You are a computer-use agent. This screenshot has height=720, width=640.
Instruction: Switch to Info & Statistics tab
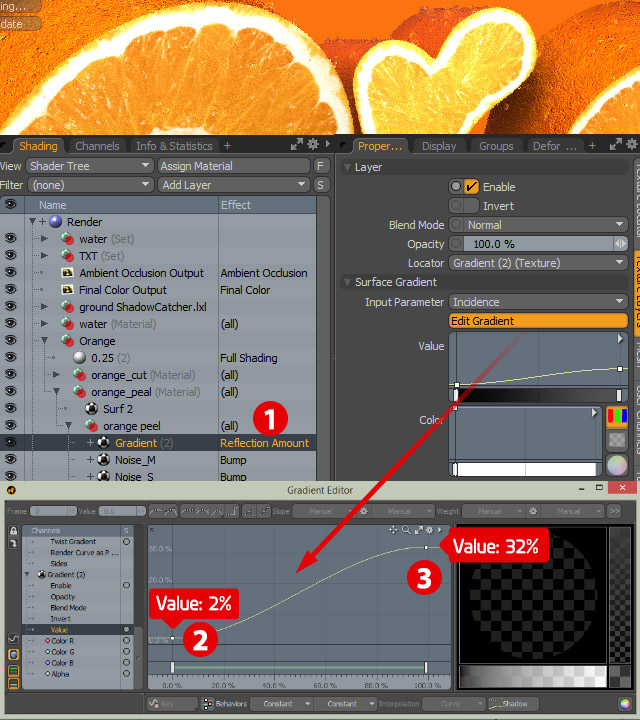(174, 146)
